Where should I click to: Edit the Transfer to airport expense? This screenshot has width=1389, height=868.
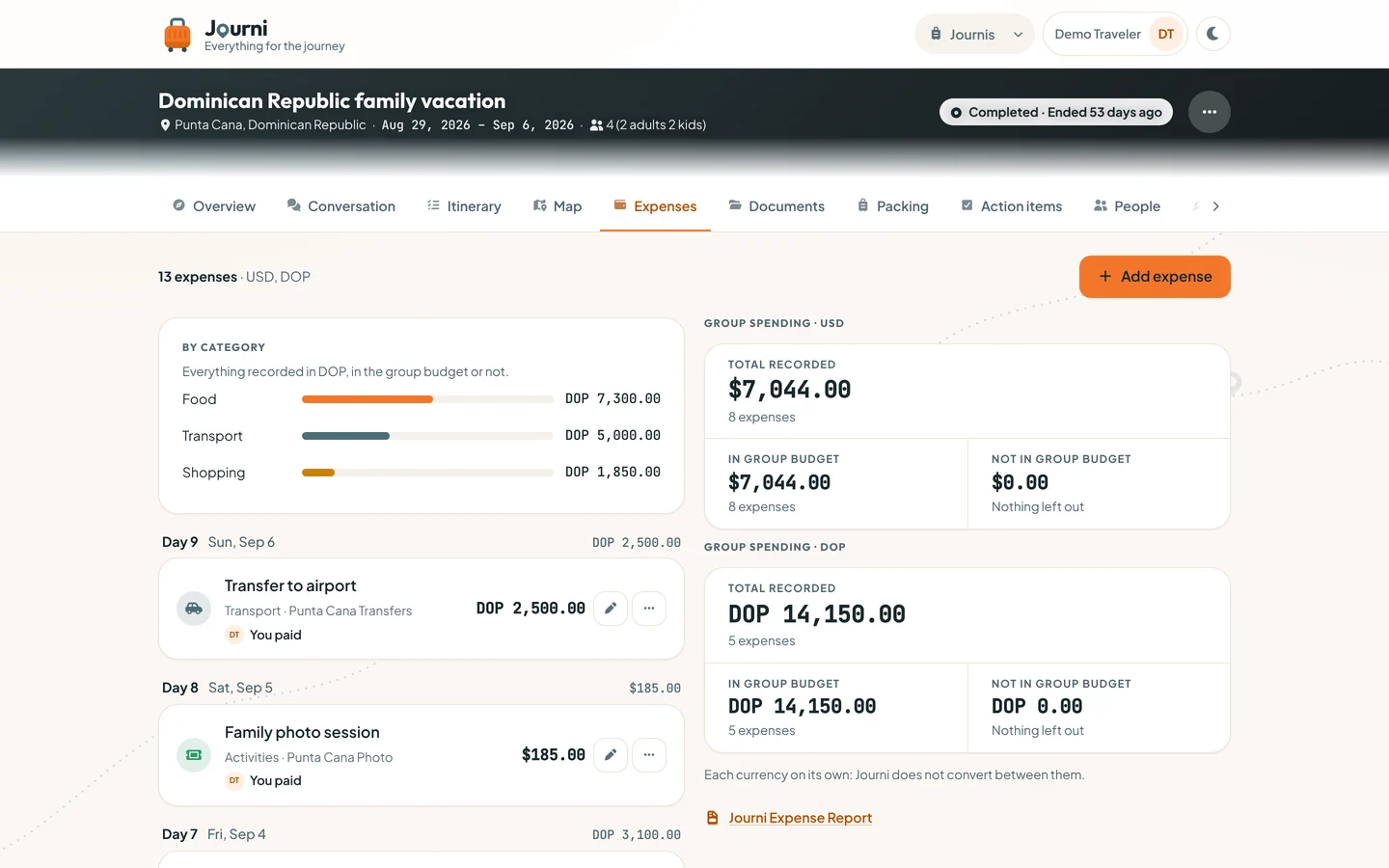pyautogui.click(x=611, y=609)
